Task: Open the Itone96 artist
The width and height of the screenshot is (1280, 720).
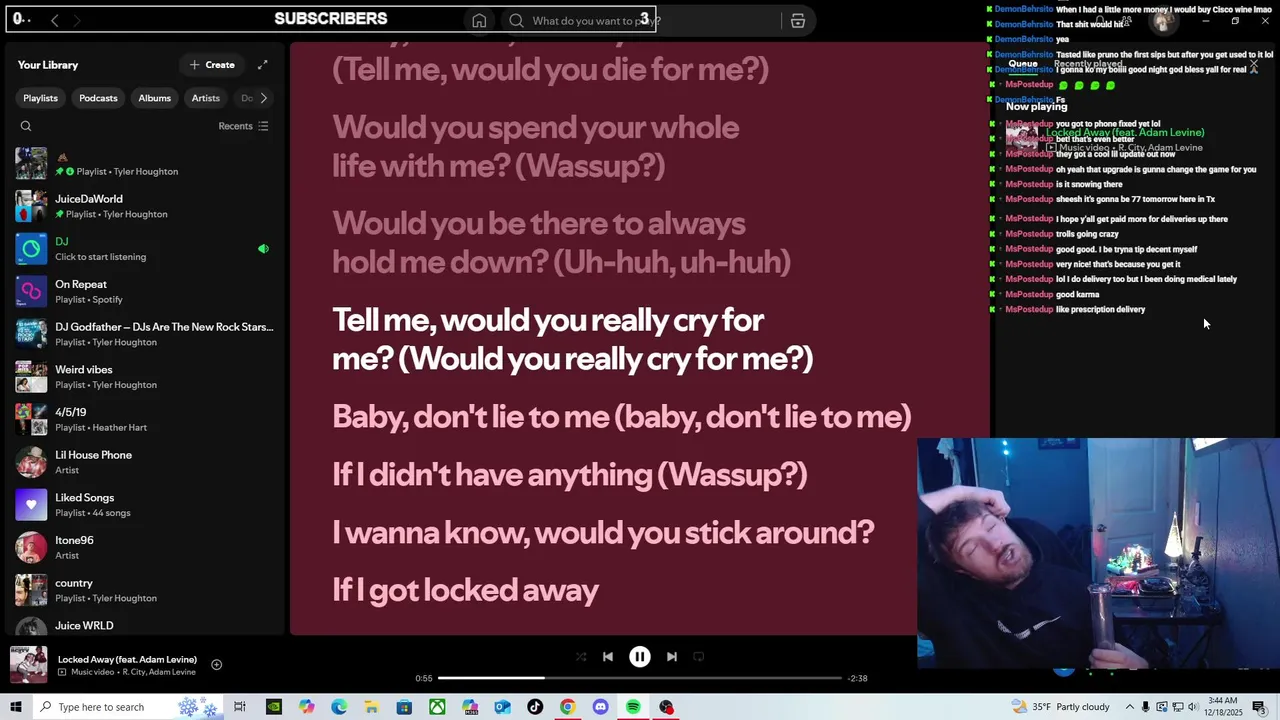Action: 143,548
